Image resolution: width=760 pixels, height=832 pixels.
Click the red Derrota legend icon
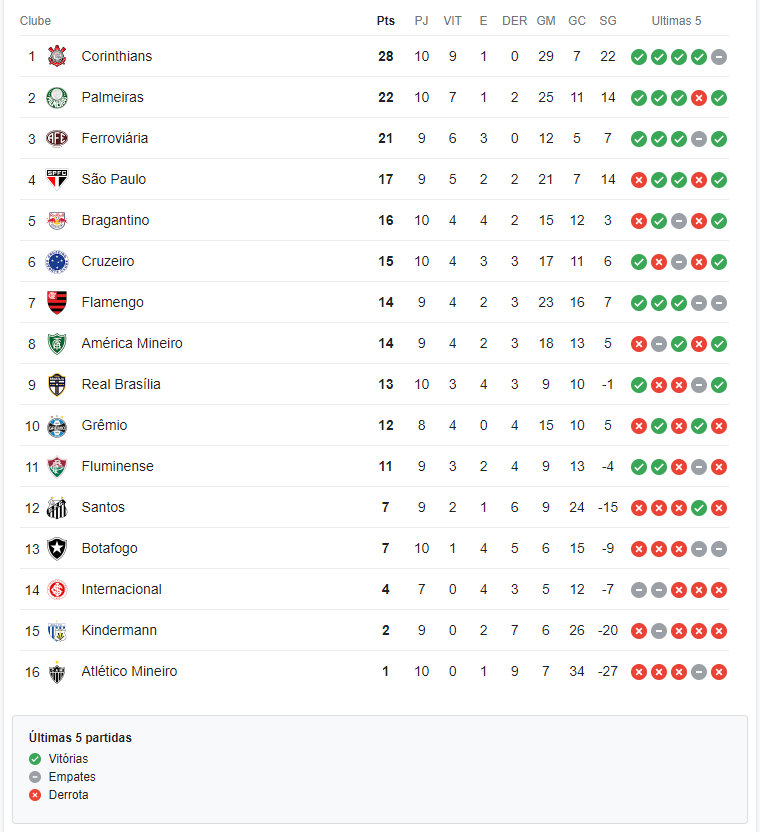35,795
